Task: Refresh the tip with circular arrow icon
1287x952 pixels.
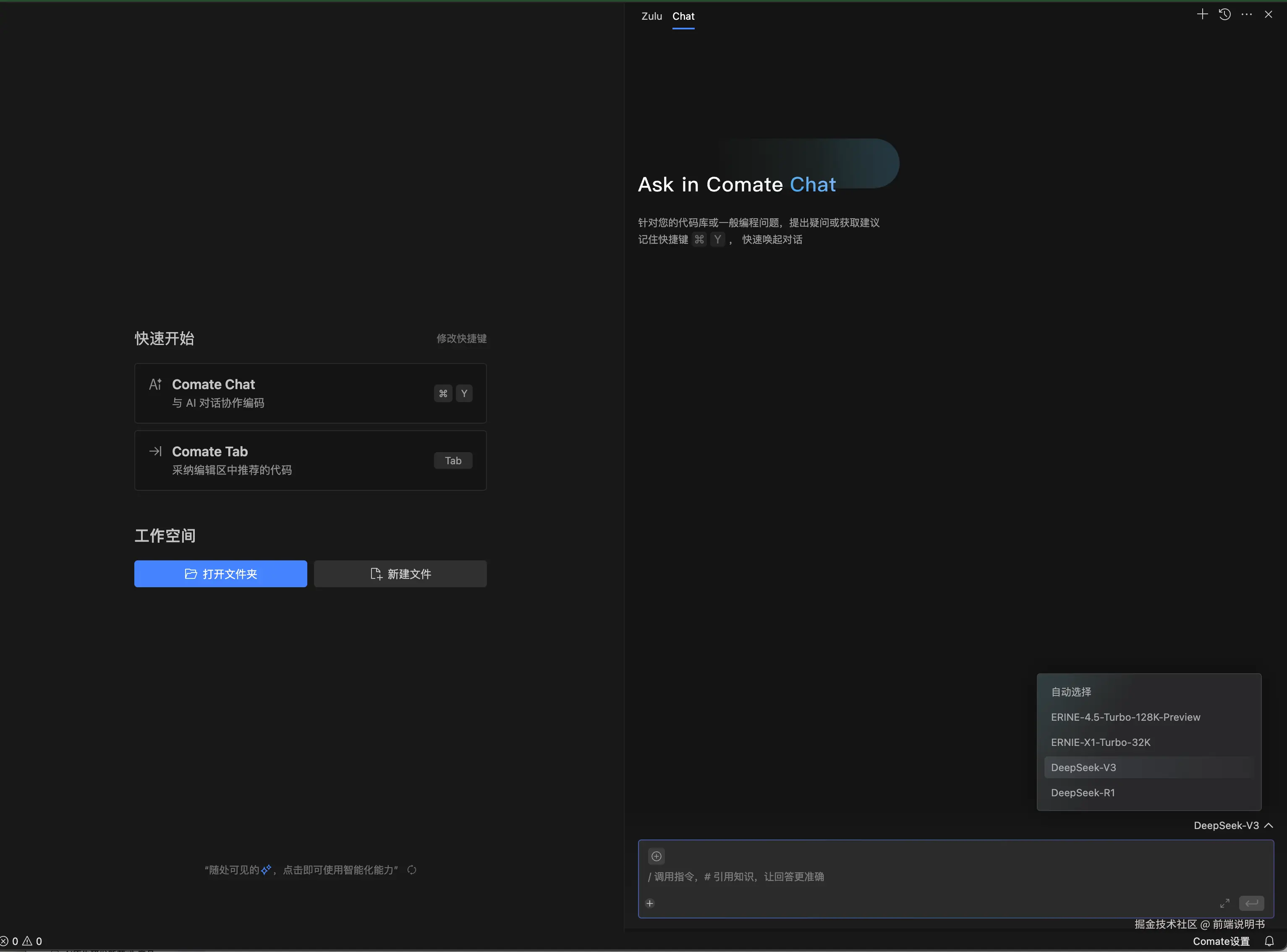Action: [411, 870]
